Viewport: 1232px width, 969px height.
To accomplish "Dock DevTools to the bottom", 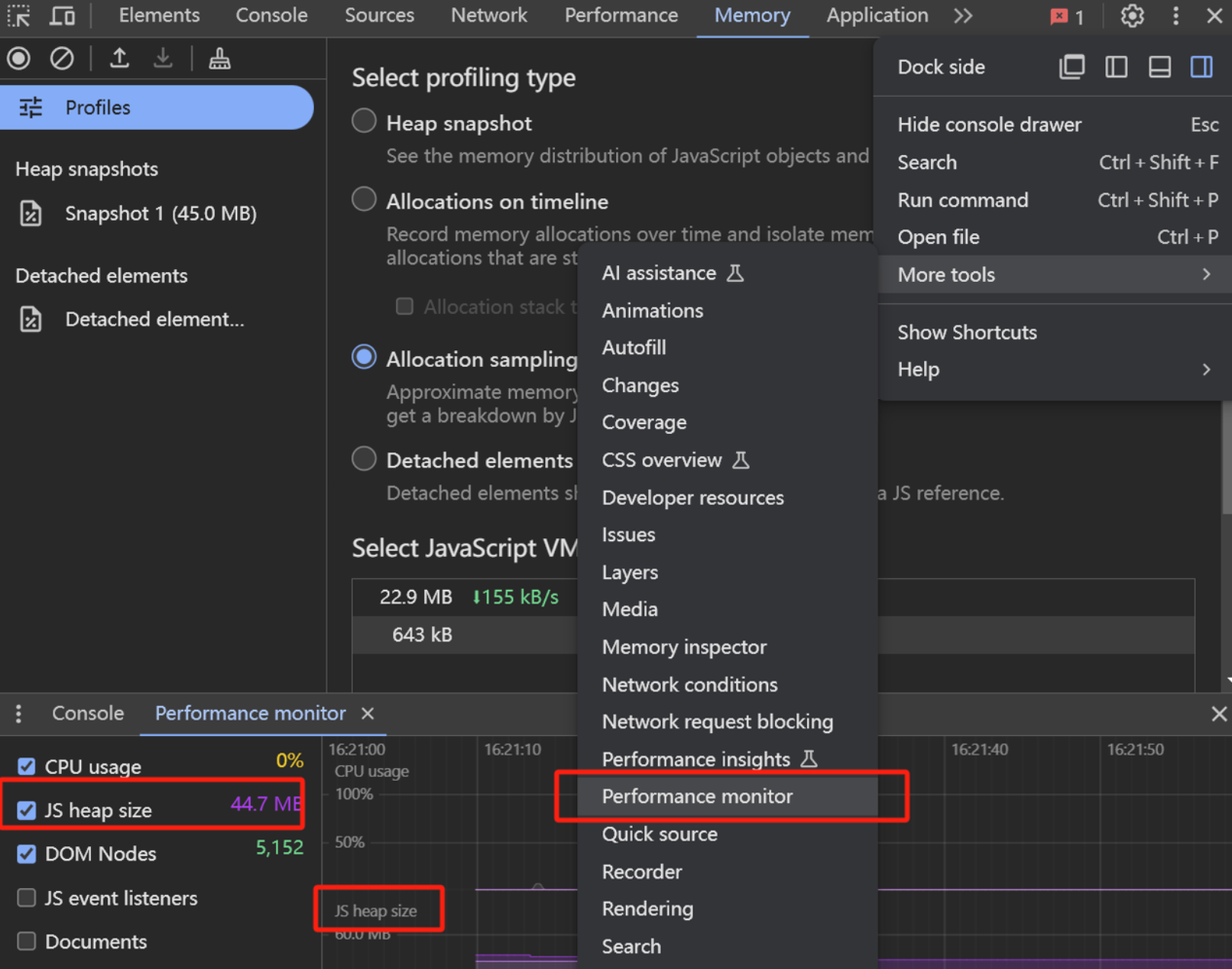I will pos(1159,67).
